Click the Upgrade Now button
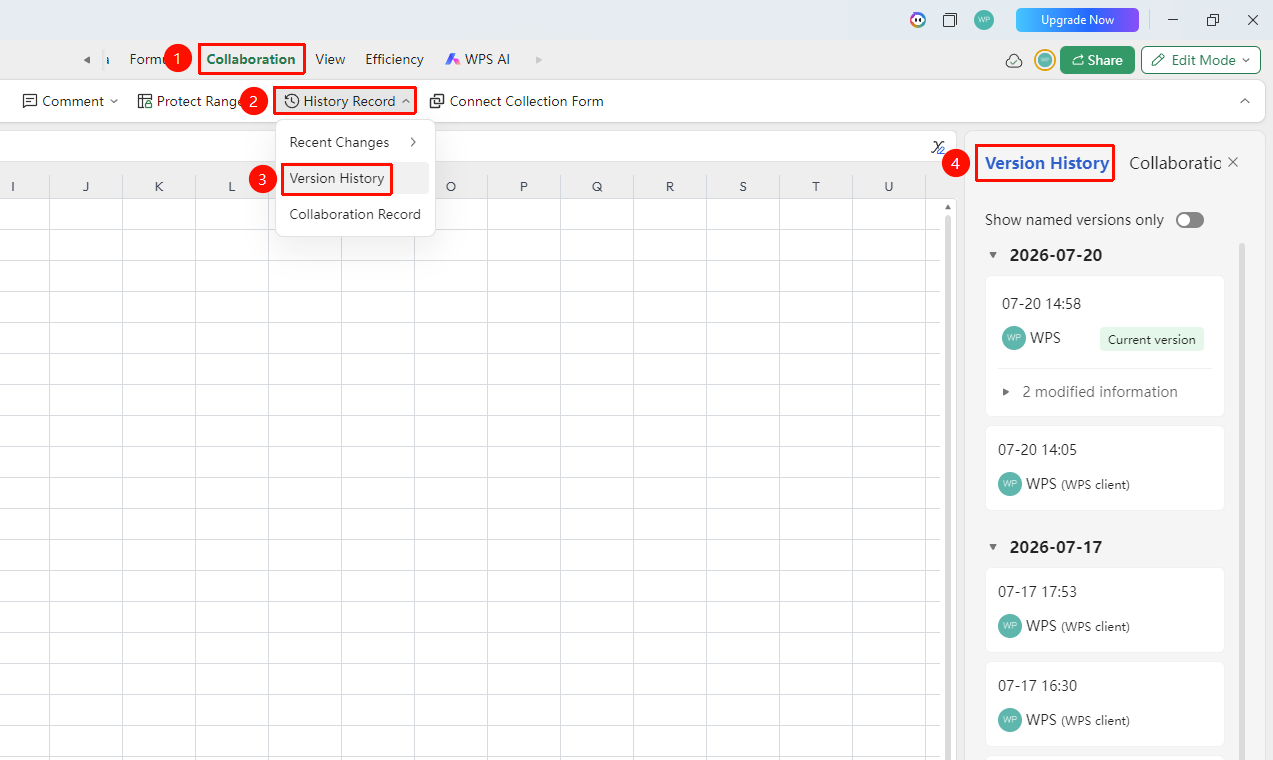The width and height of the screenshot is (1273, 760). (1077, 20)
